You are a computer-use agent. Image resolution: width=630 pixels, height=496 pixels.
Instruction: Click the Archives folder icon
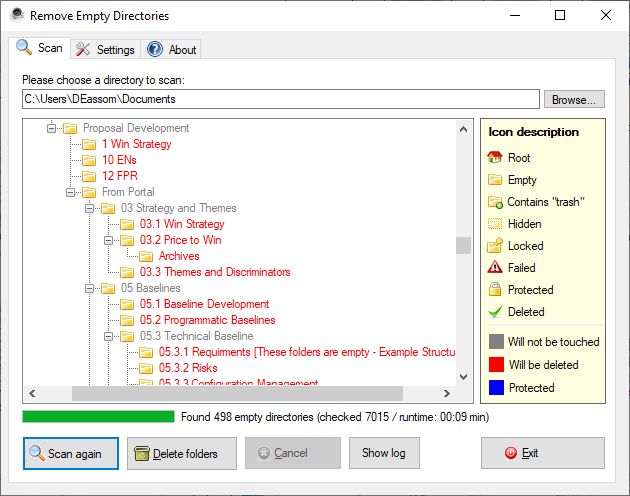[146, 256]
